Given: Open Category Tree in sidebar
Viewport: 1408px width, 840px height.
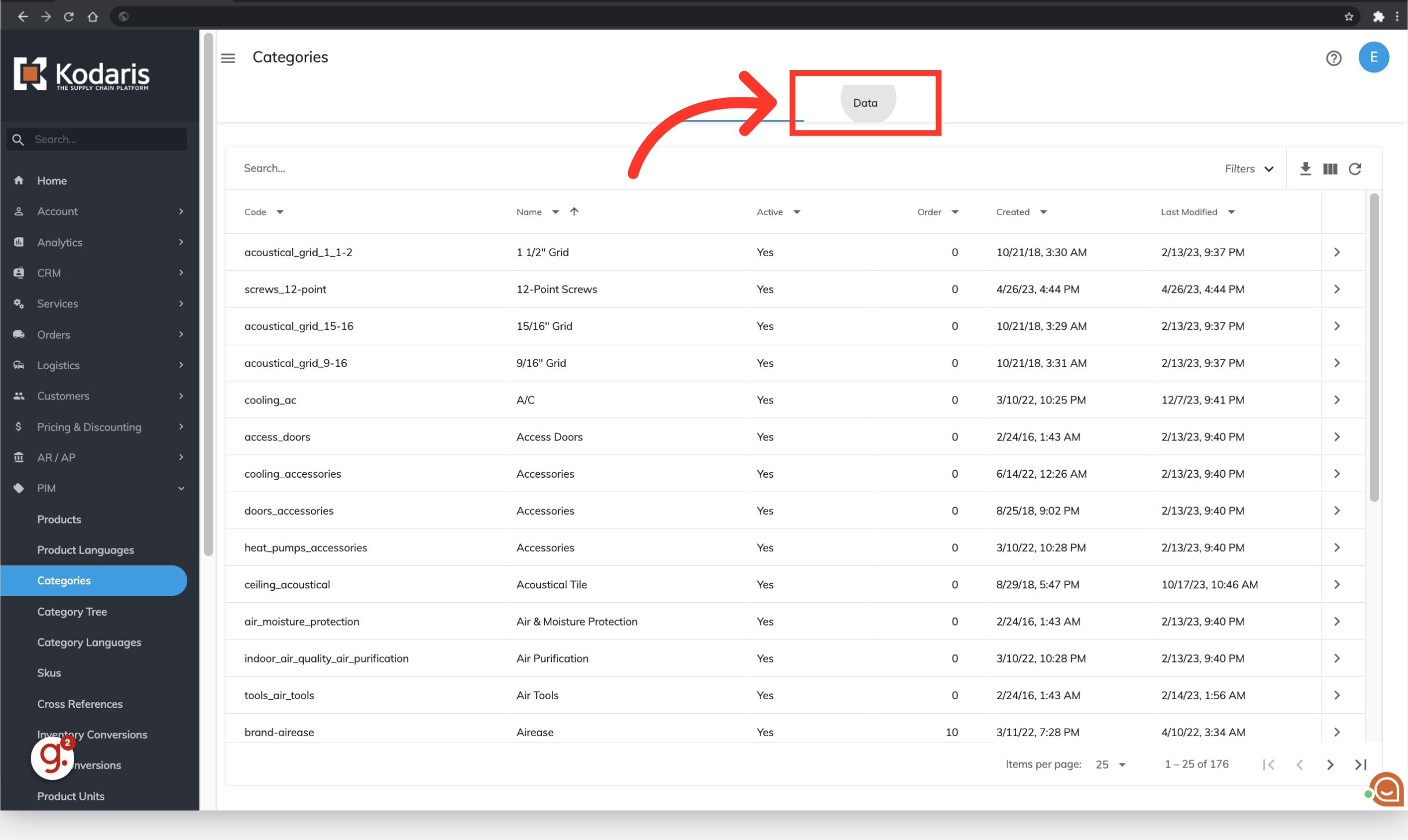Looking at the screenshot, I should [72, 612].
